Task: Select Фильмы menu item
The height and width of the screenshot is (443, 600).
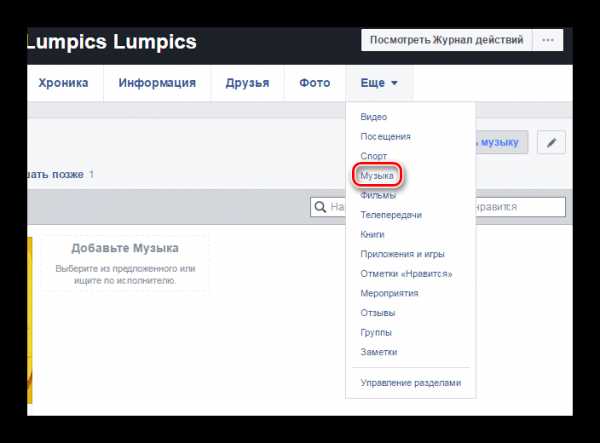Action: pos(378,195)
